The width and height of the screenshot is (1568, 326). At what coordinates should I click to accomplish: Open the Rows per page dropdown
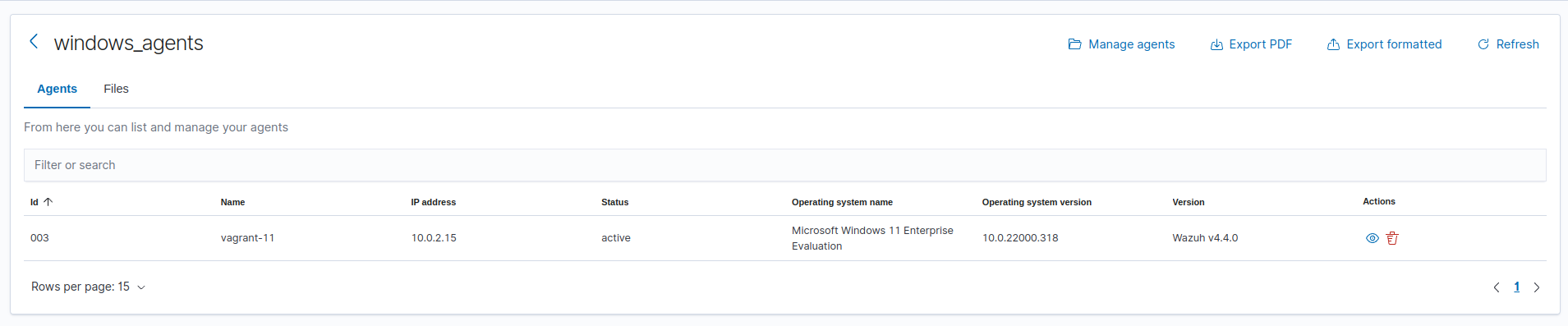pos(89,287)
